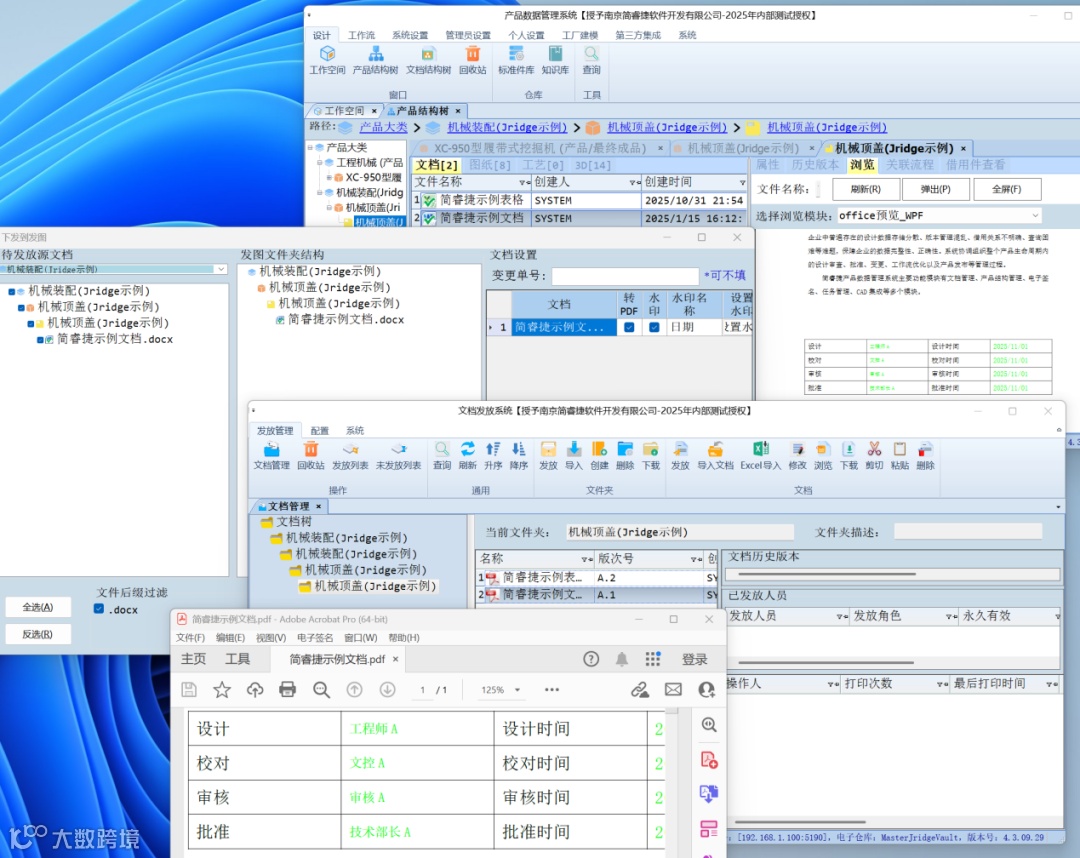The image size is (1080, 858).
Task: Open the 选择浏览模块 office预览_WPF dropdown
Action: (939, 216)
